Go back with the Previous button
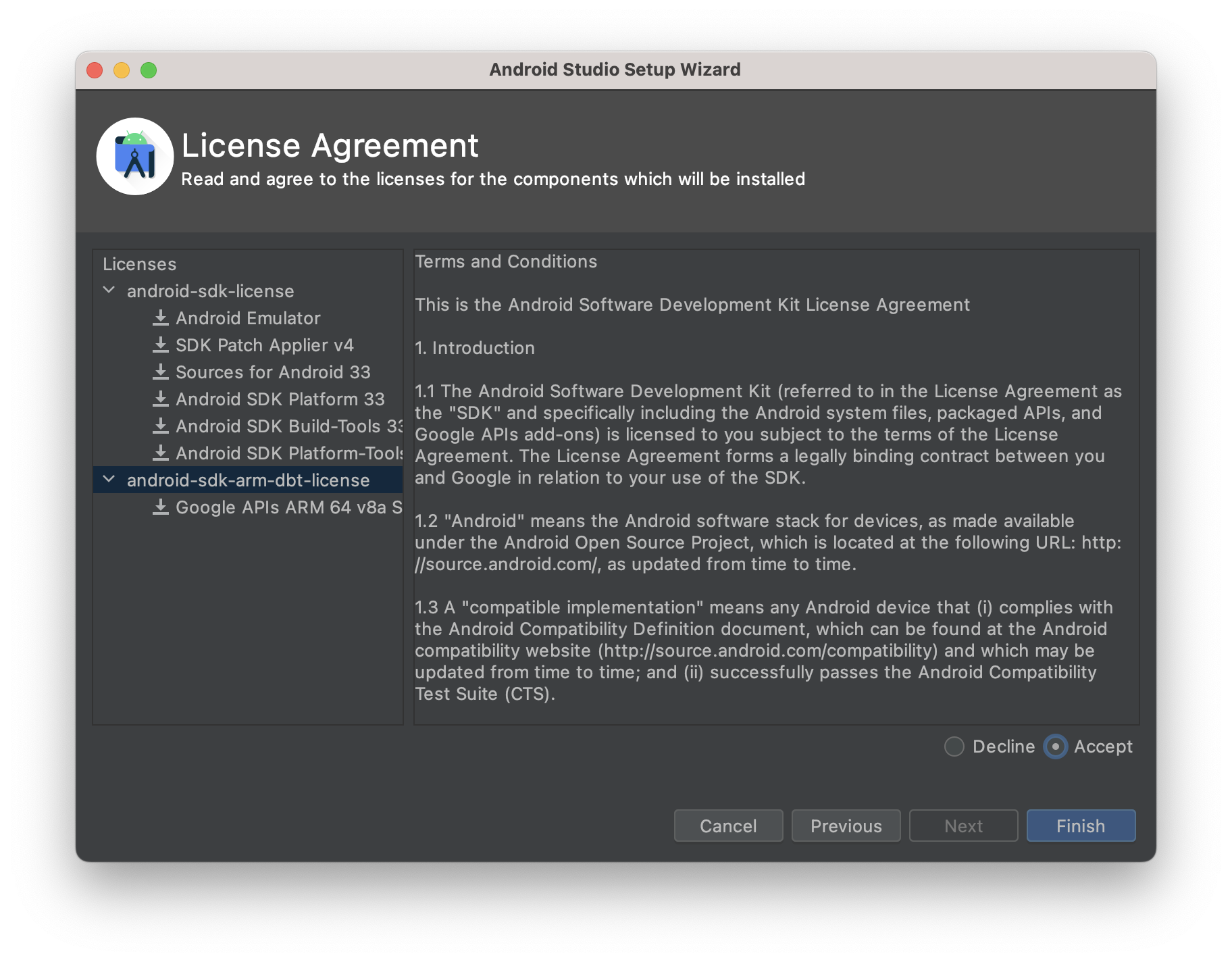The width and height of the screenshot is (1232, 962). (x=846, y=826)
